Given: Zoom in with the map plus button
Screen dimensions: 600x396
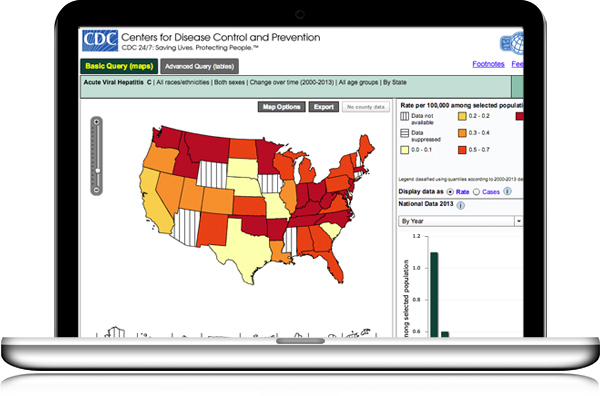Looking at the screenshot, I should [96, 122].
